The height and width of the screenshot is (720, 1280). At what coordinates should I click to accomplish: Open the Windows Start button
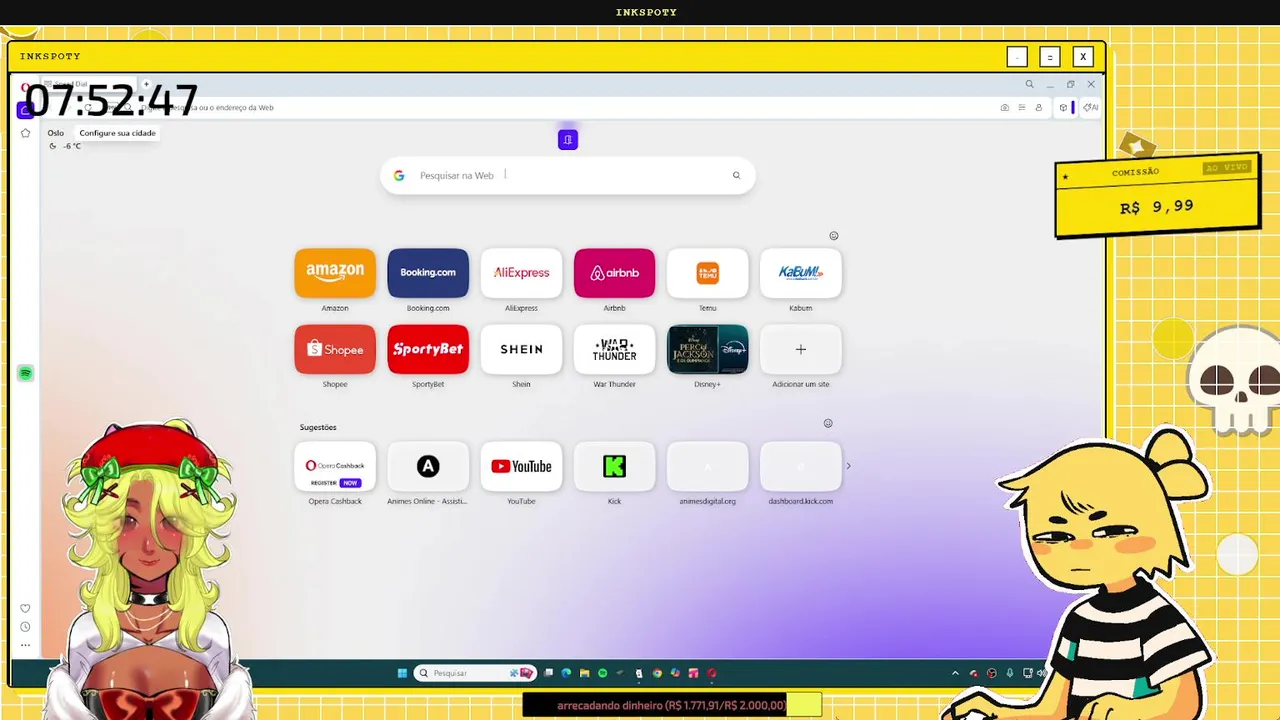(x=403, y=673)
